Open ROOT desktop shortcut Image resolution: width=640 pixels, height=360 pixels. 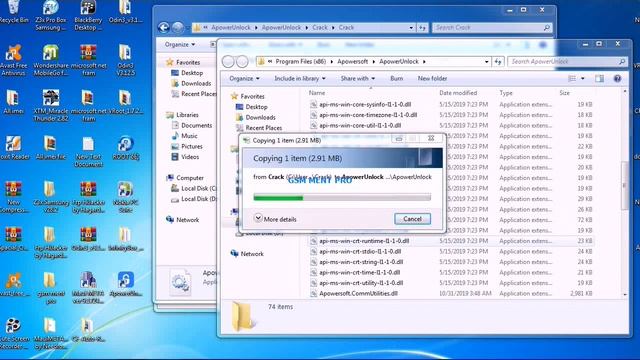[125, 148]
